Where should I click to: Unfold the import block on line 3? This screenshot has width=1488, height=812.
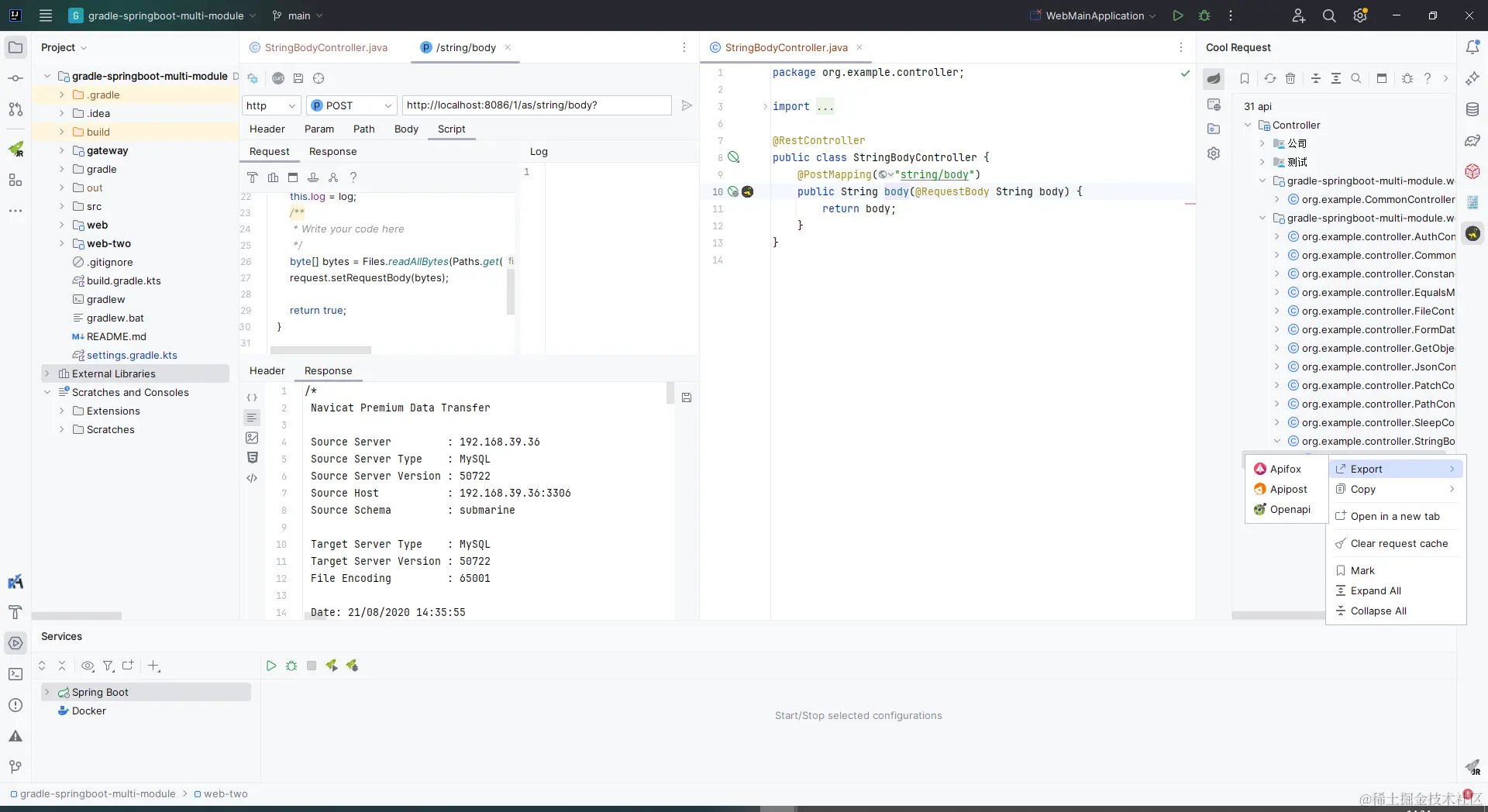(x=765, y=106)
